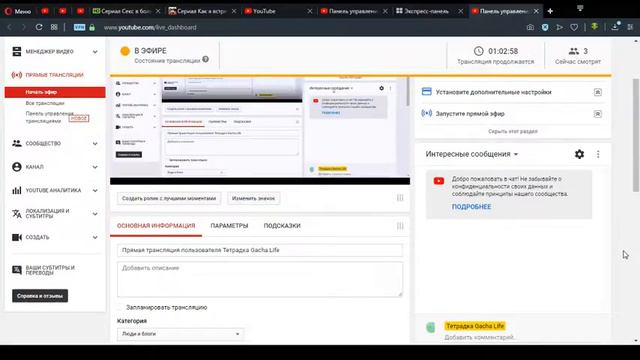Image resolution: width=640 pixels, height=360 pixels.
Task: Expand the YouTube Analytics section chevron
Action: 95,191
